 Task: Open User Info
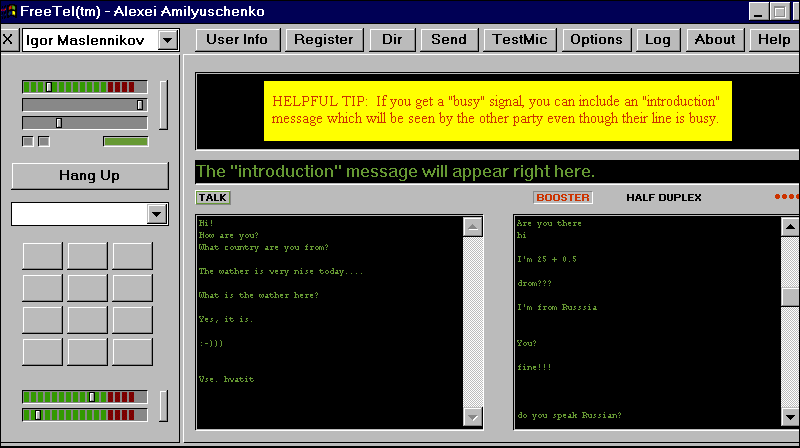point(237,40)
